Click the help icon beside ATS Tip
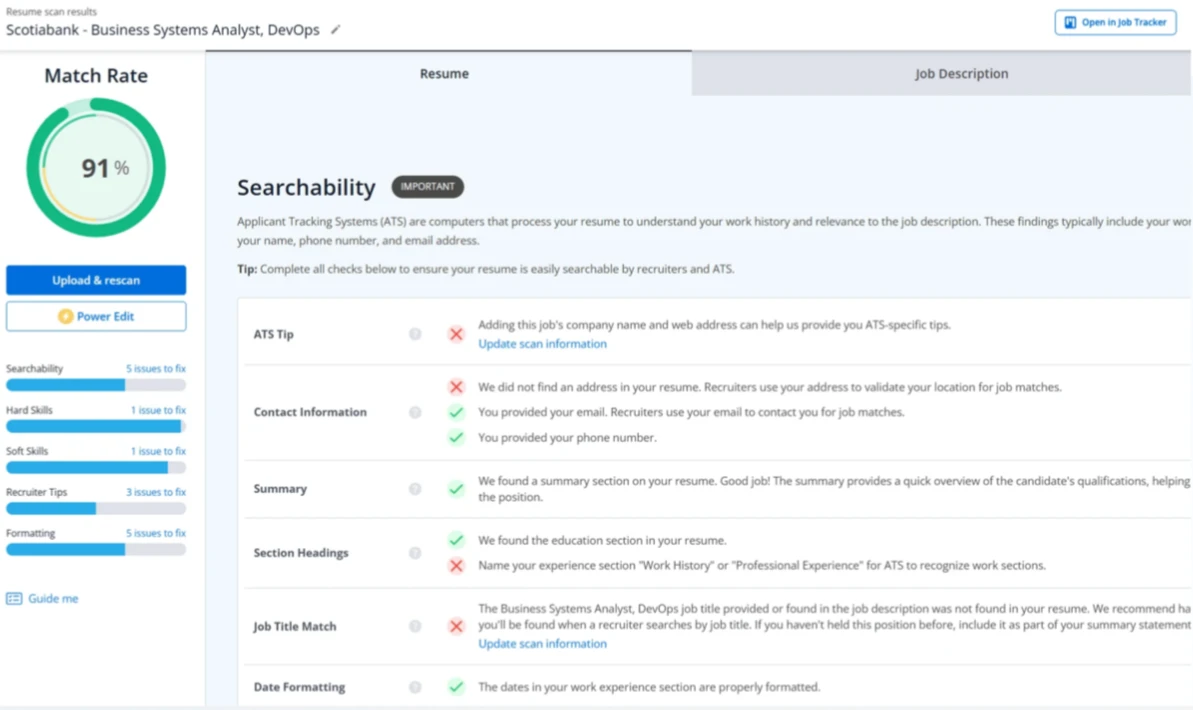The width and height of the screenshot is (1193, 710). pyautogui.click(x=415, y=334)
